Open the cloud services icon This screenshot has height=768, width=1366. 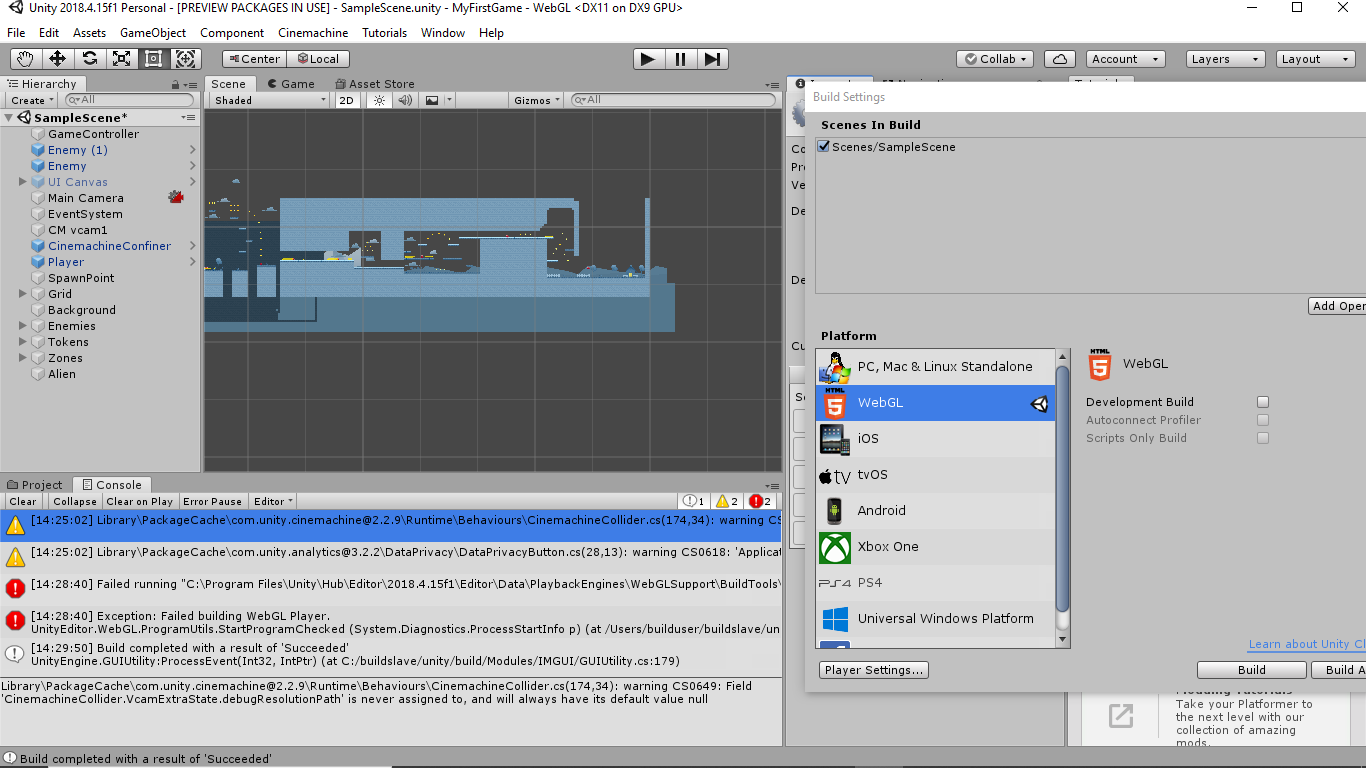(1059, 59)
